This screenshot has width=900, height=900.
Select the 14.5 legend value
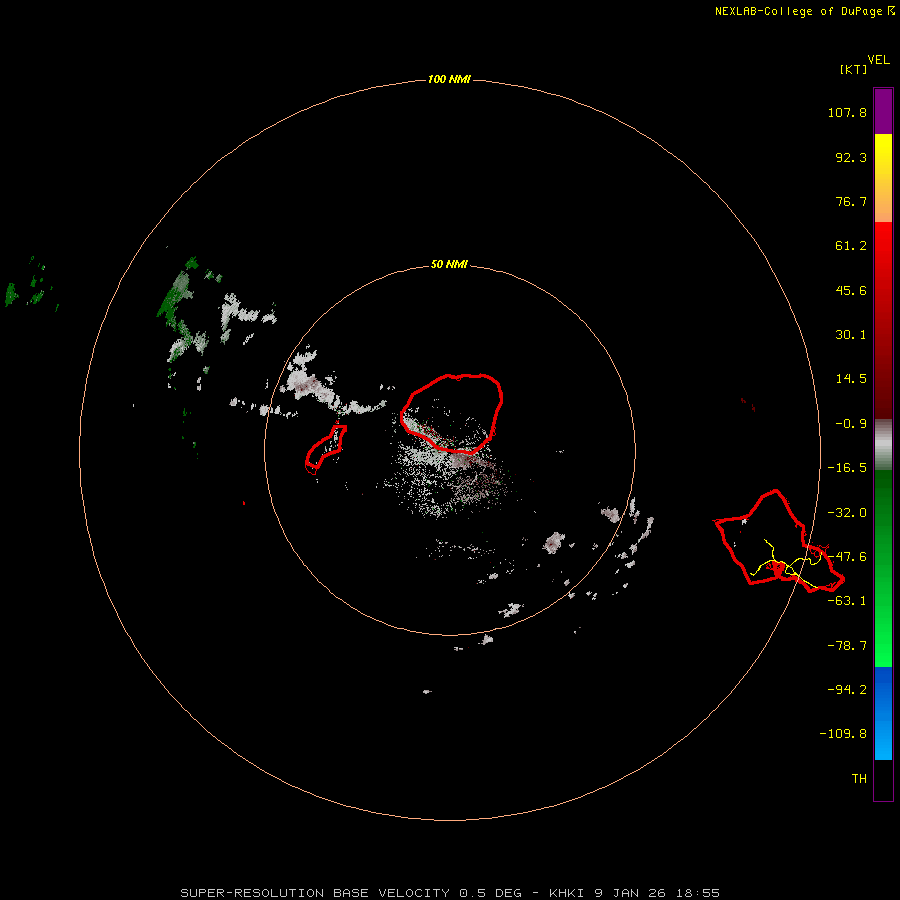pyautogui.click(x=851, y=379)
